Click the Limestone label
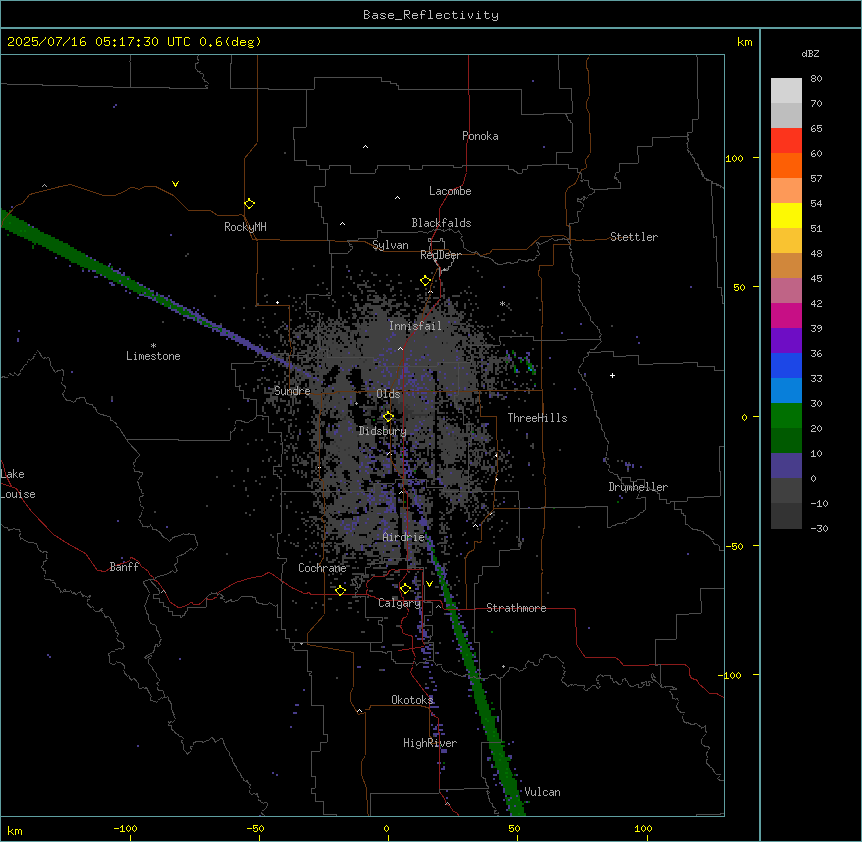 pos(153,356)
